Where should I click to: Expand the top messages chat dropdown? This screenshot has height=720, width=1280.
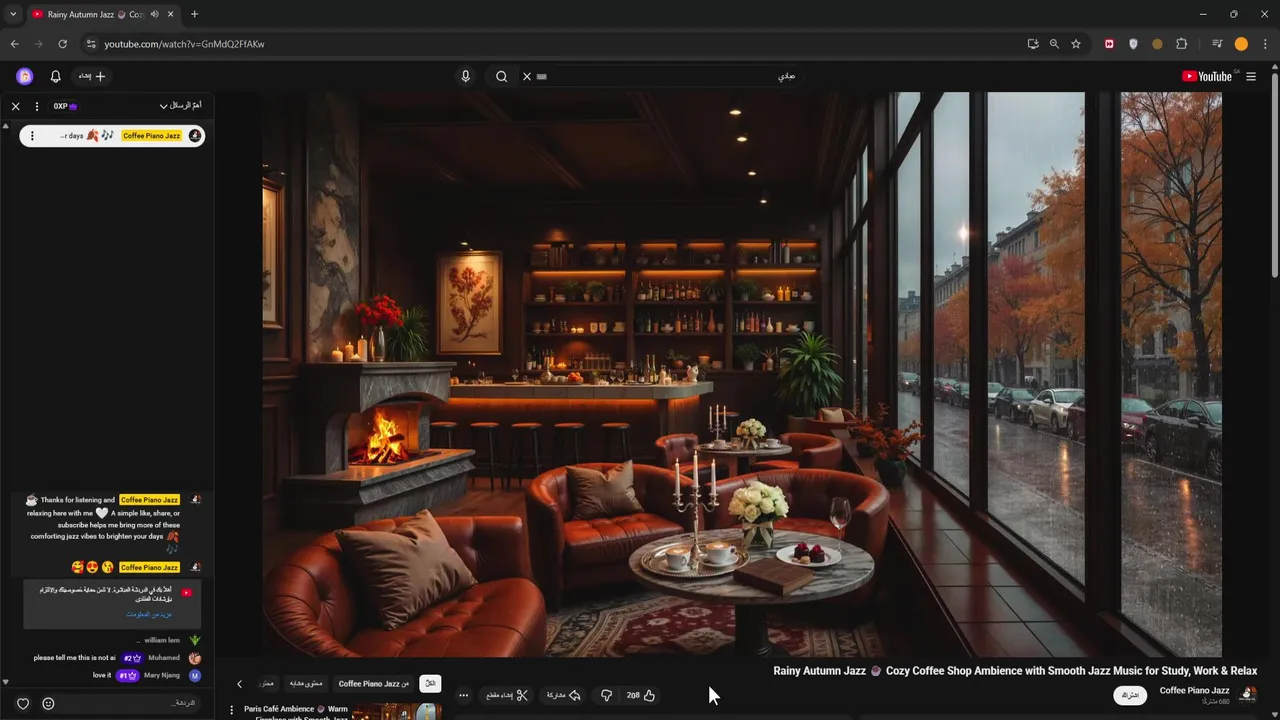(x=180, y=105)
